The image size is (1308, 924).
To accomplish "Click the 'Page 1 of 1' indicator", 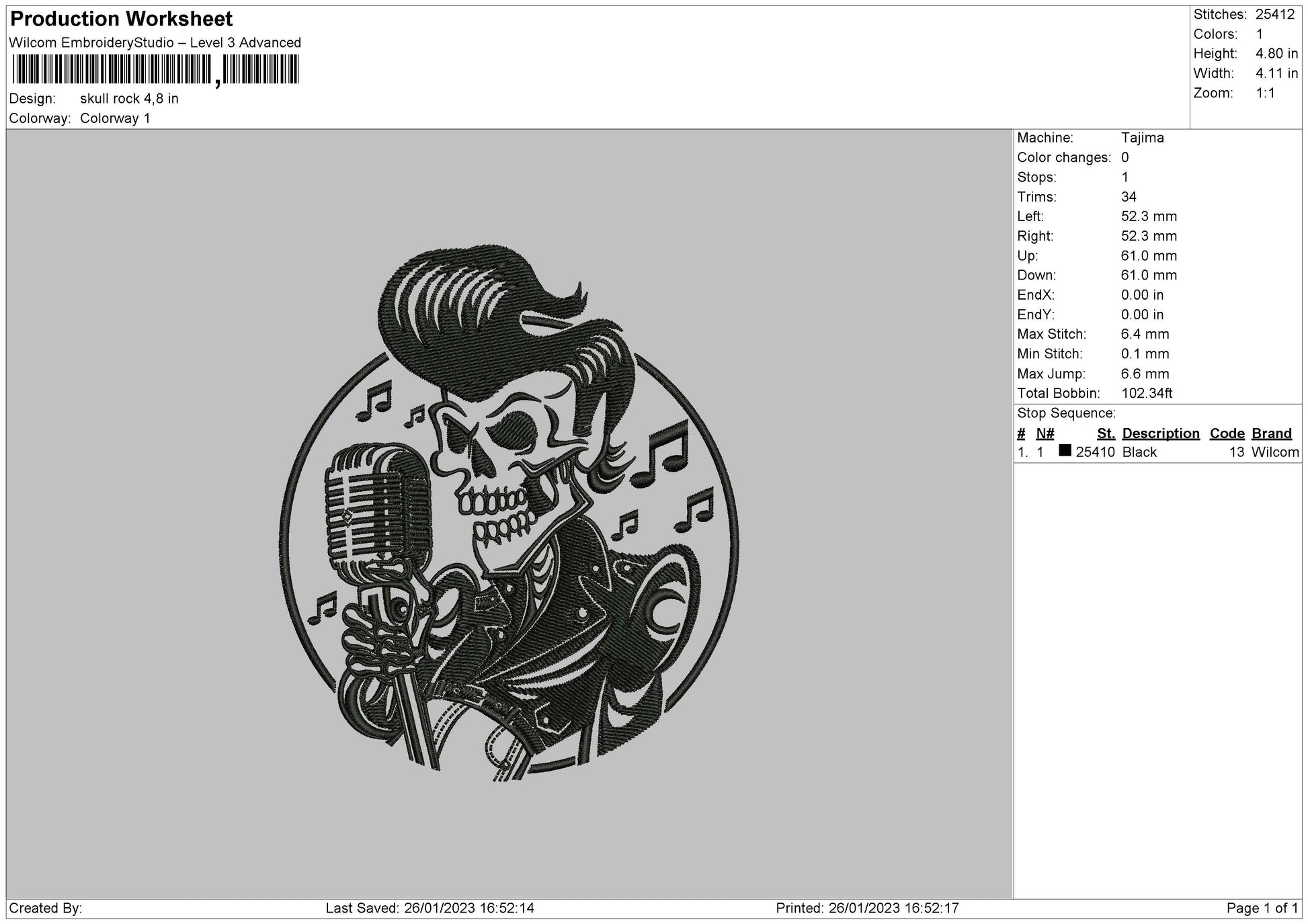I will pyautogui.click(x=1262, y=908).
